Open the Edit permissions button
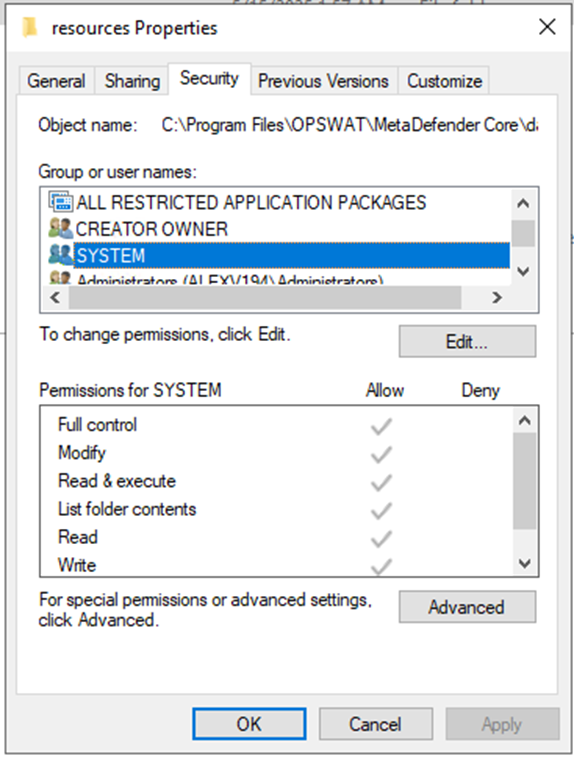Image resolution: width=574 pixels, height=759 pixels. coord(467,342)
